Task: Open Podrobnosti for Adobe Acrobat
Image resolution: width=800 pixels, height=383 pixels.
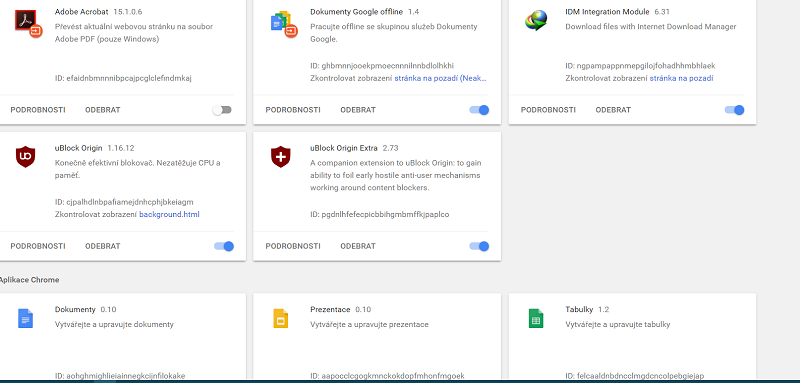Action: pyautogui.click(x=38, y=110)
